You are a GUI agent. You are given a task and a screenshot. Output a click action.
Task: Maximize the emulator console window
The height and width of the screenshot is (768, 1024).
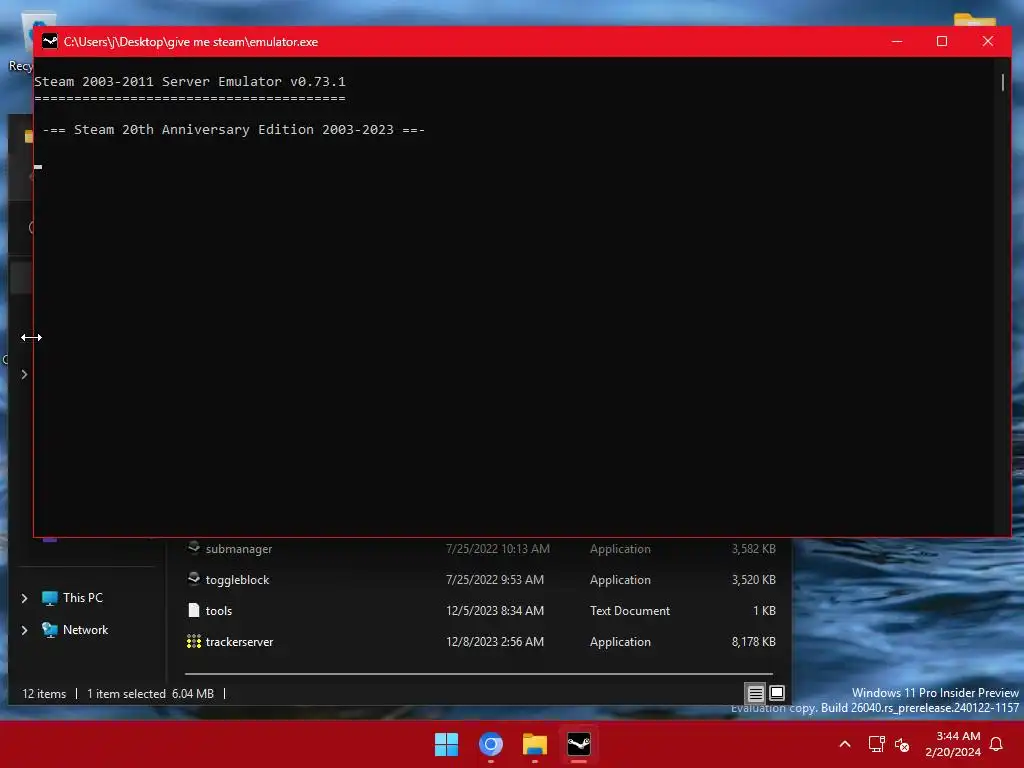point(942,41)
